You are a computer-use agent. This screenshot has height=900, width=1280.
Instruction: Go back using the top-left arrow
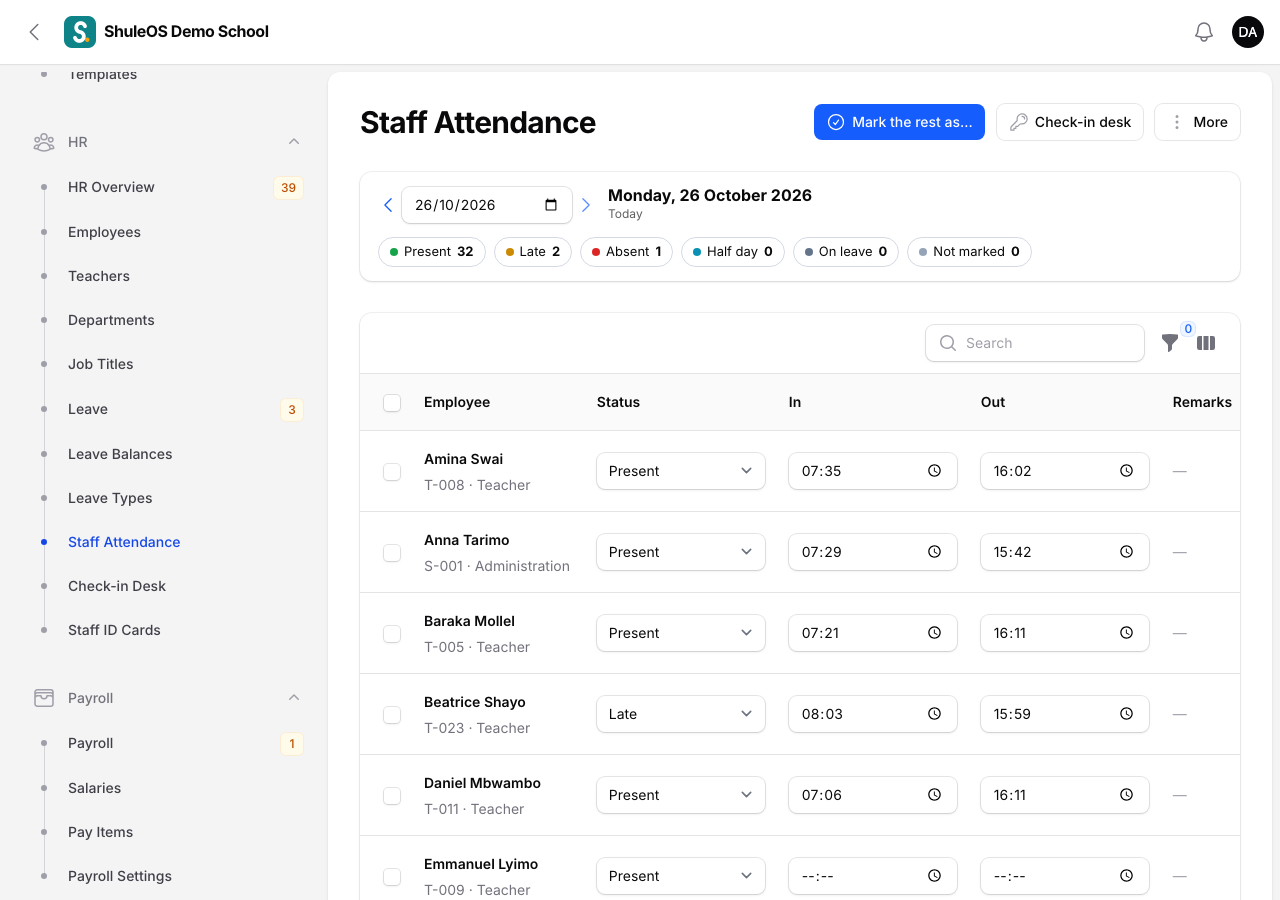pos(34,32)
